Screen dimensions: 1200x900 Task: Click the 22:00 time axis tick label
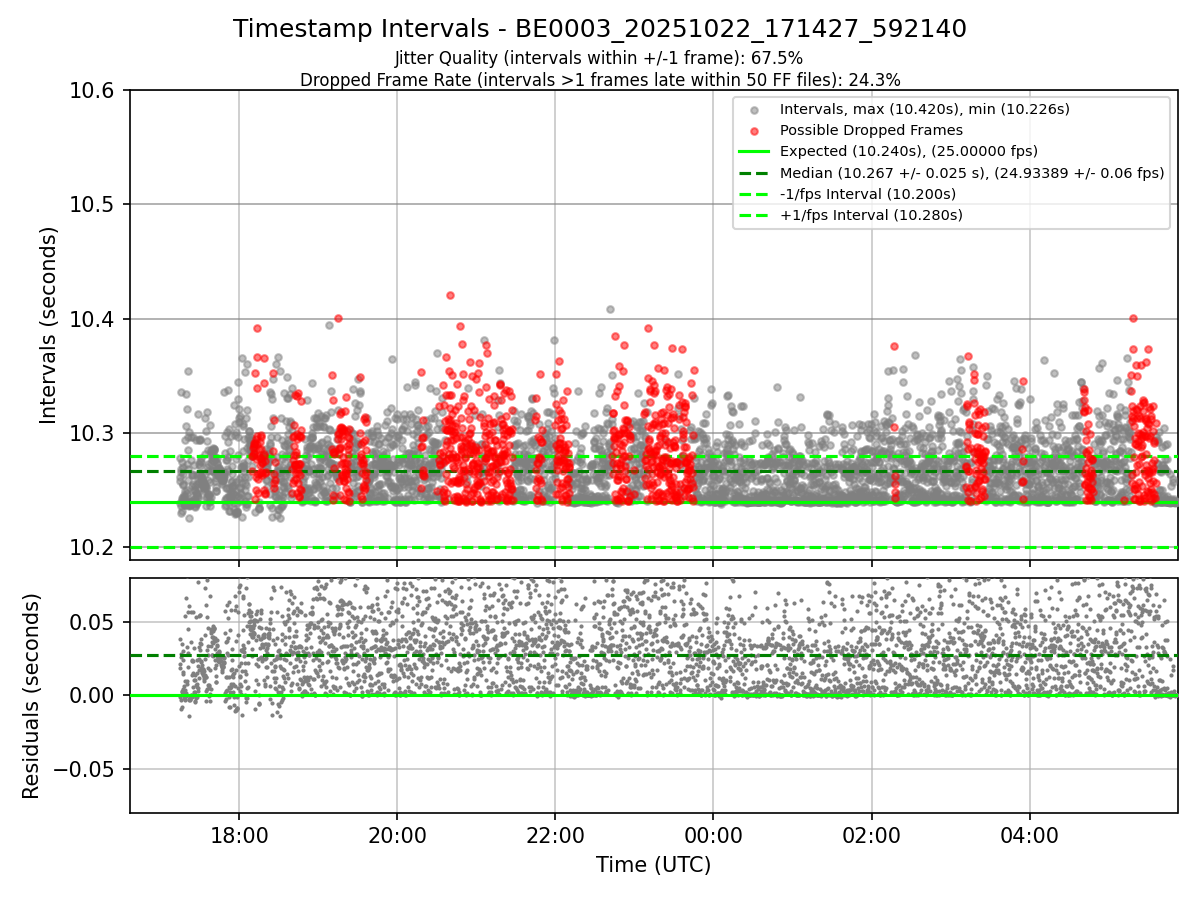[555, 835]
